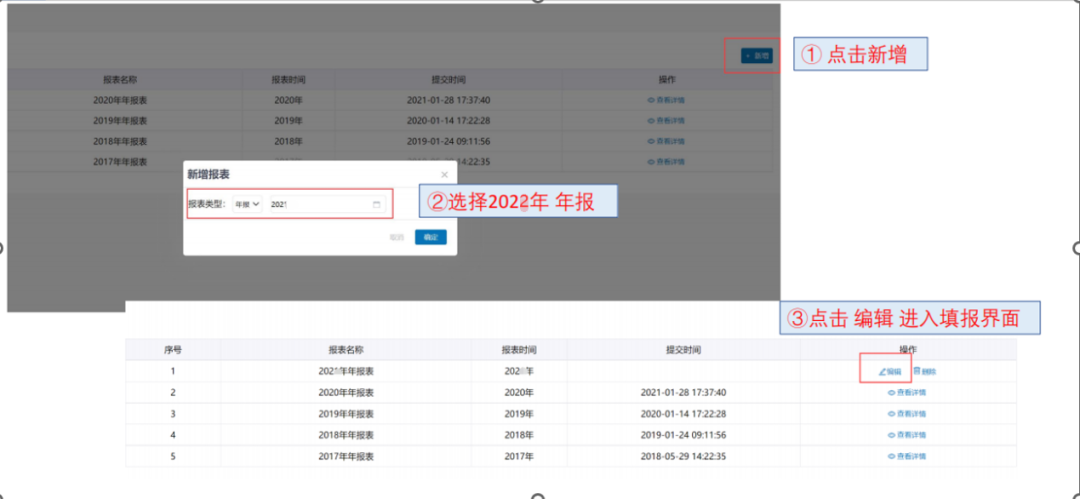Click the calendar icon in the date field
Viewport: 1080px width, 499px height.
coord(377,204)
